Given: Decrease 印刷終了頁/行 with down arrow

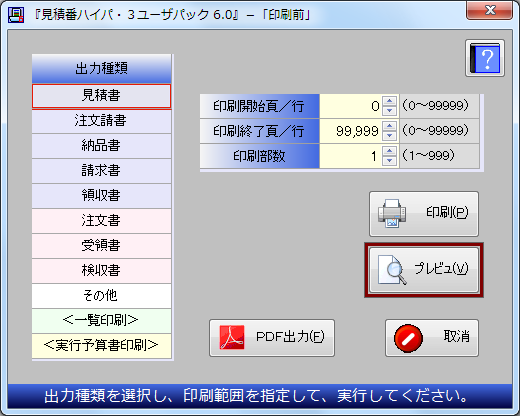Looking at the screenshot, I should (389, 136).
